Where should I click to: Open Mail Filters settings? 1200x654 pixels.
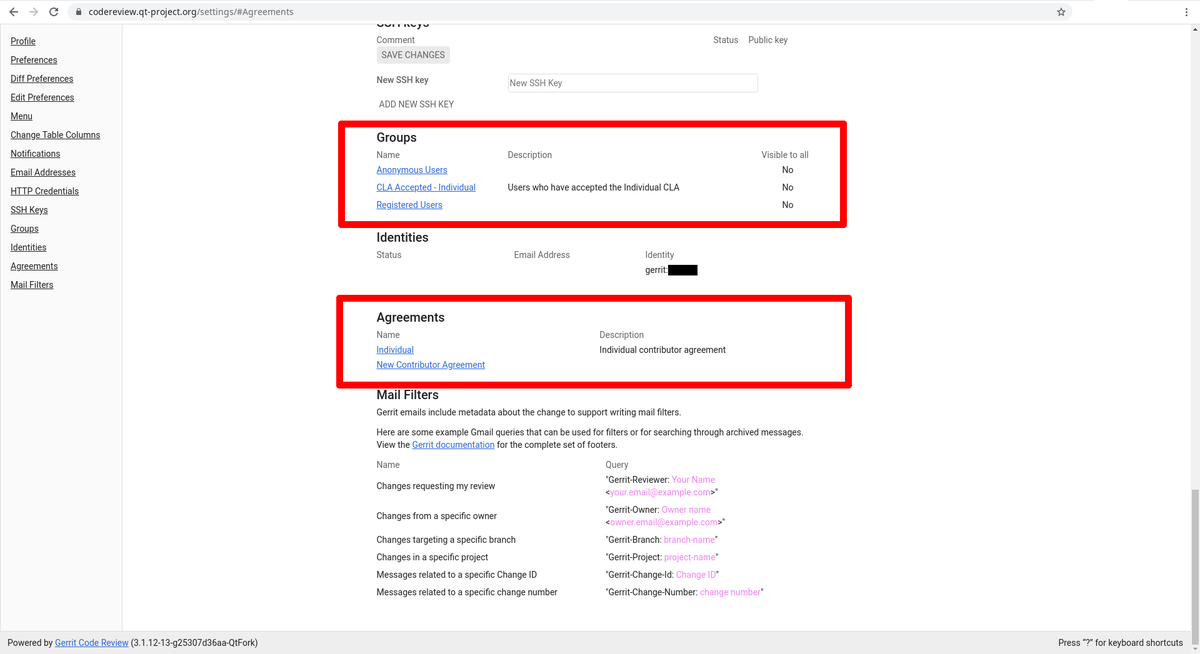tap(31, 284)
